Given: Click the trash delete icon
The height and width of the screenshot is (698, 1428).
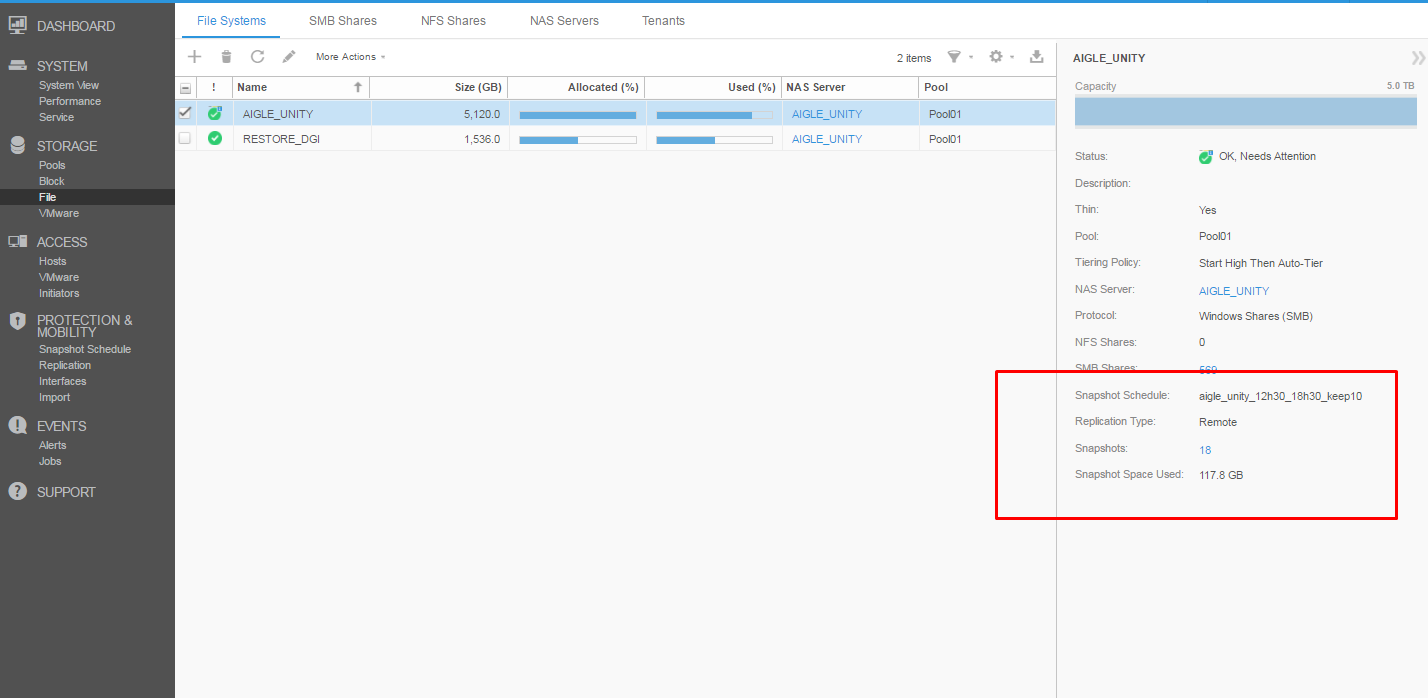Looking at the screenshot, I should (x=226, y=57).
